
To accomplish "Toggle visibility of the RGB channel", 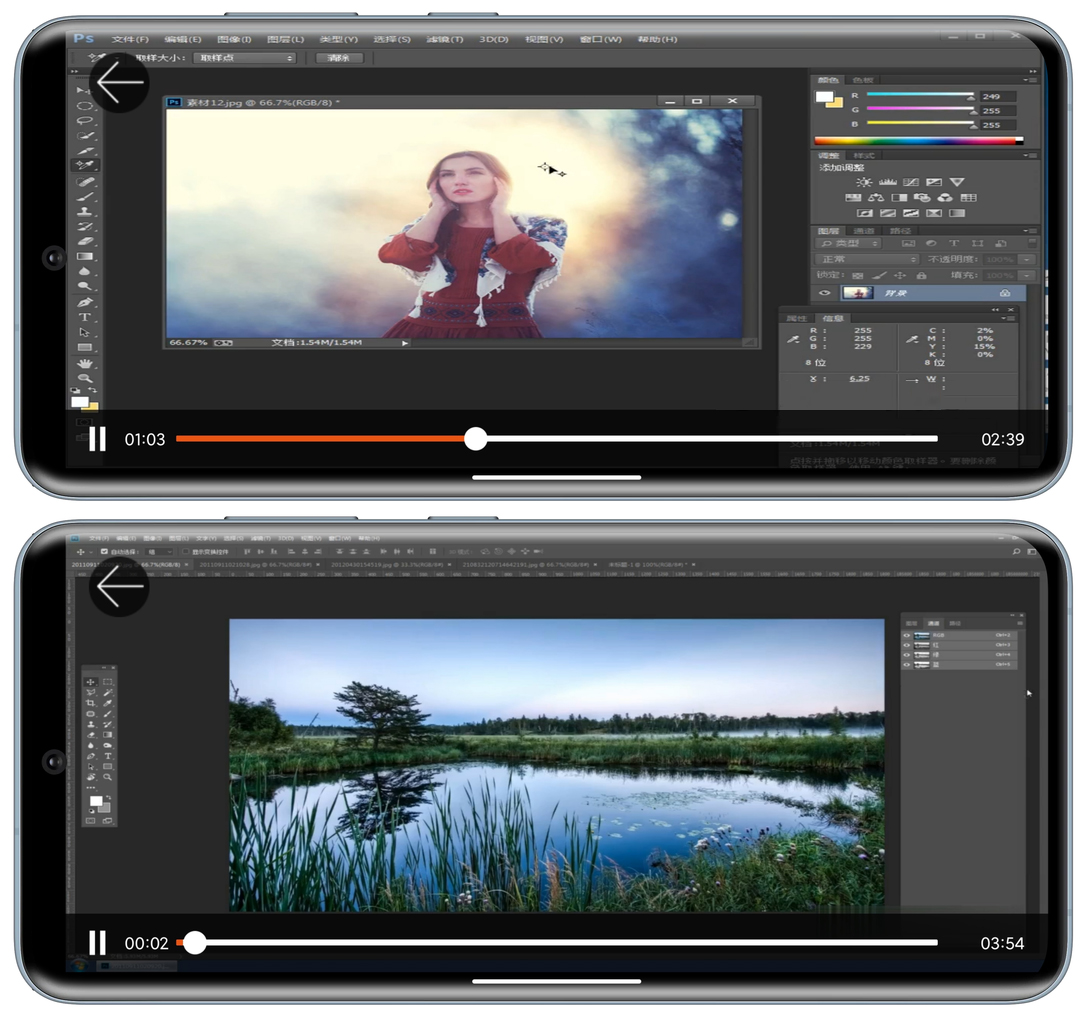I will click(x=907, y=635).
